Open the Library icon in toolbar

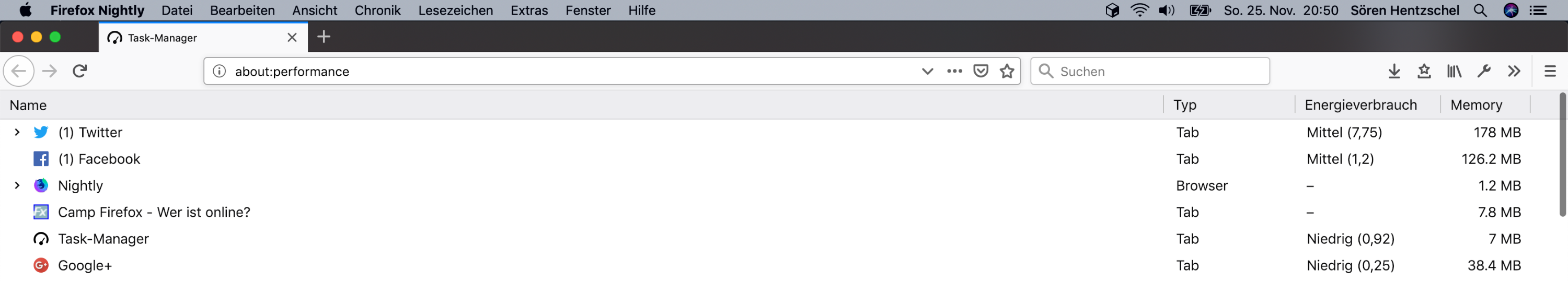[1454, 71]
